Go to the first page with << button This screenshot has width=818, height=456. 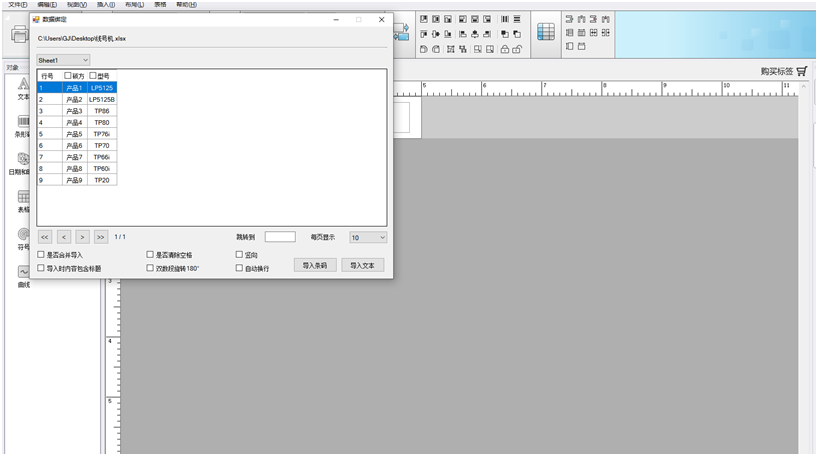pos(45,237)
